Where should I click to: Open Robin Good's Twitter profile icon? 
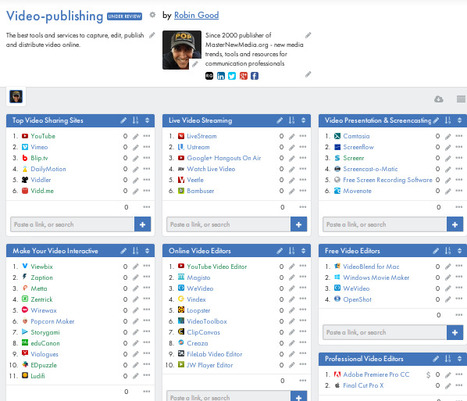coord(232,76)
